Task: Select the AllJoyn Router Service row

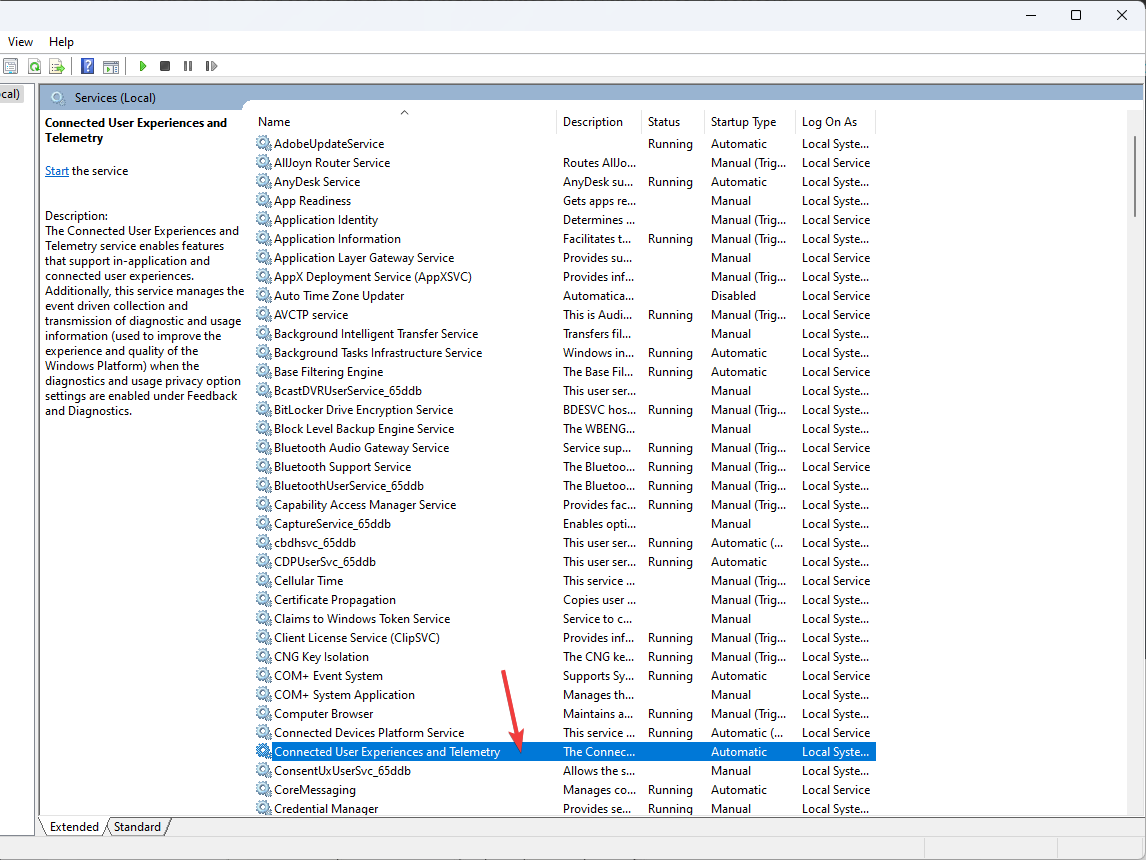Action: (565, 163)
